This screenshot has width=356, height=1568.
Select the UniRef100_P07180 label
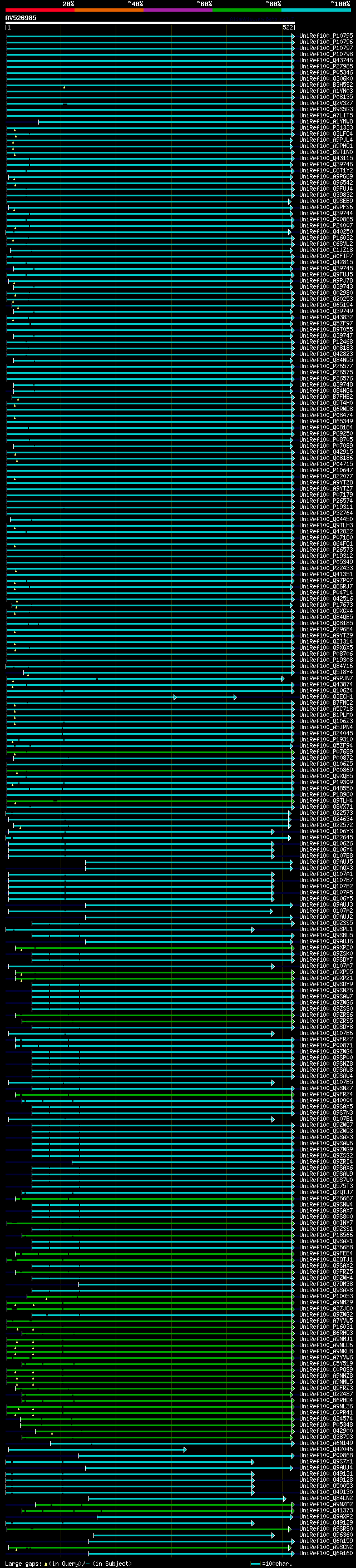[x=326, y=537]
